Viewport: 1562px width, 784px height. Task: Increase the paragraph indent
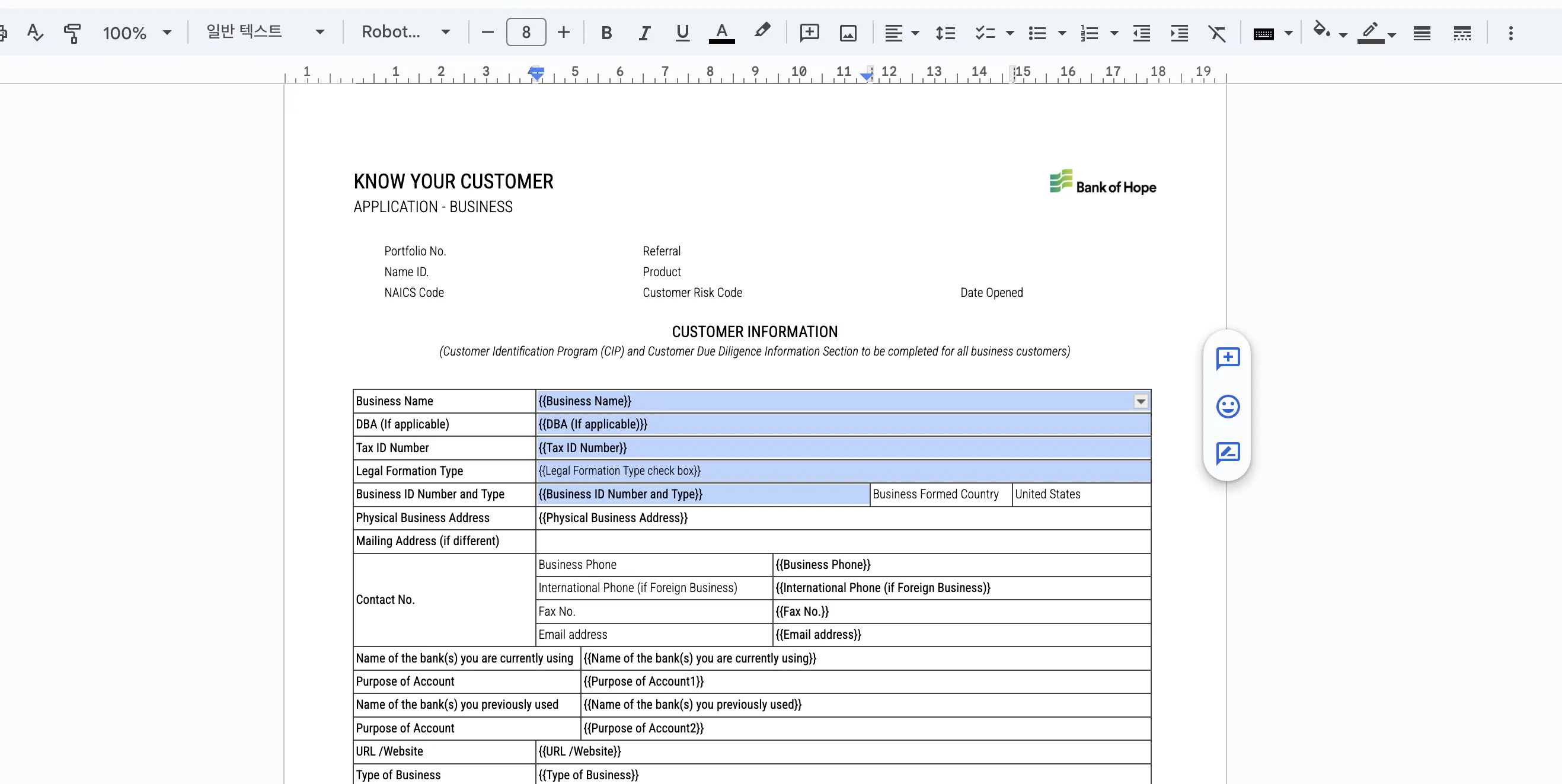pyautogui.click(x=1180, y=33)
